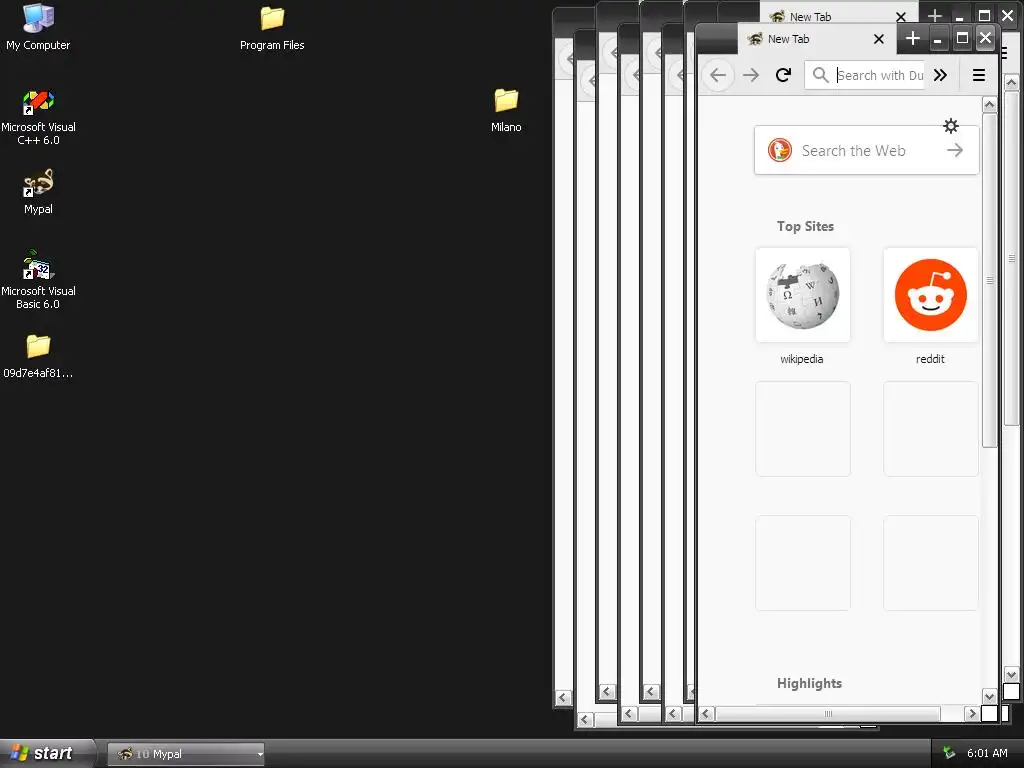
Task: Reload page in front Mypal window
Action: pyautogui.click(x=784, y=75)
